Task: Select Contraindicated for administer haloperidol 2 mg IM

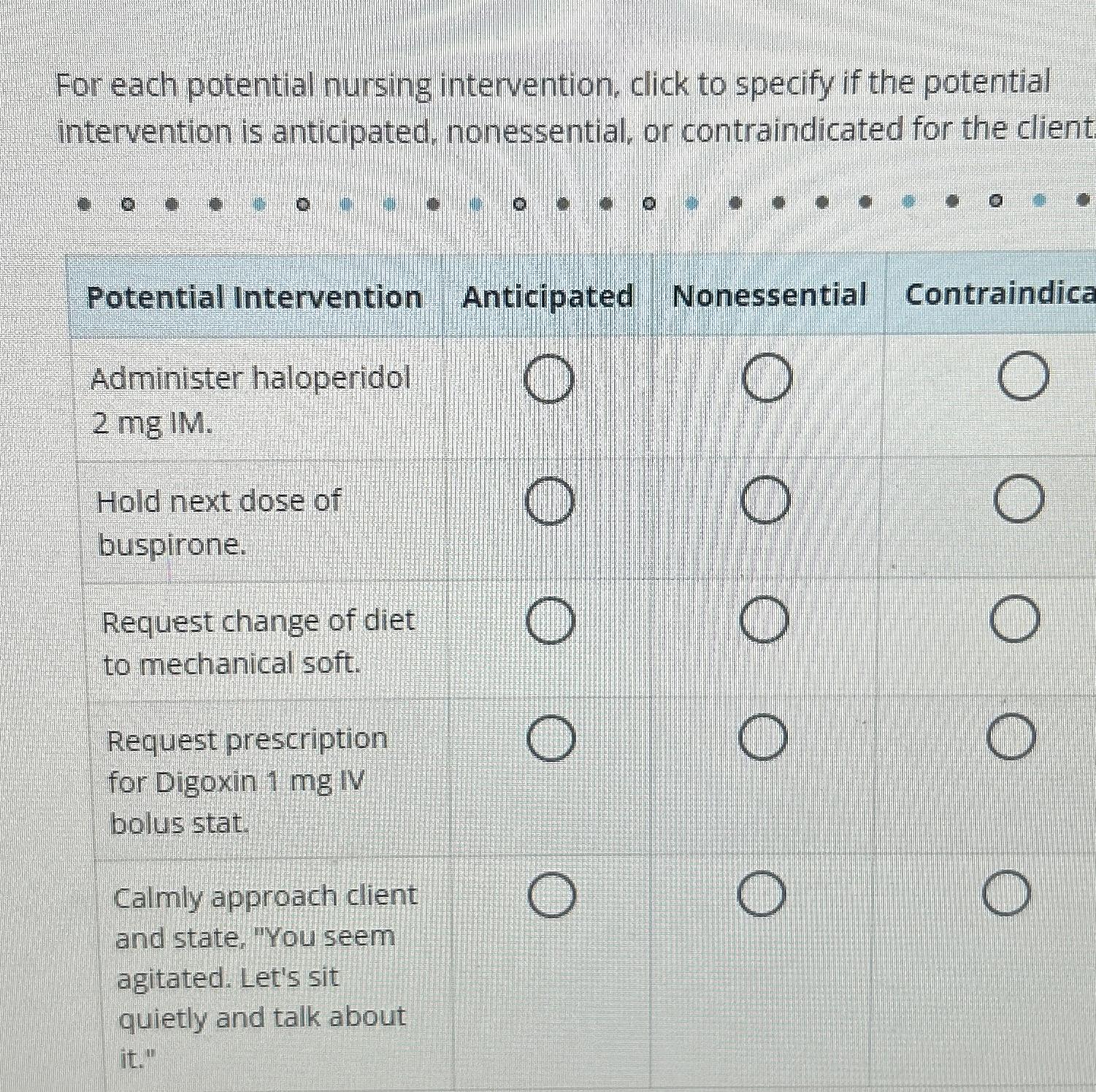Action: tap(1022, 375)
